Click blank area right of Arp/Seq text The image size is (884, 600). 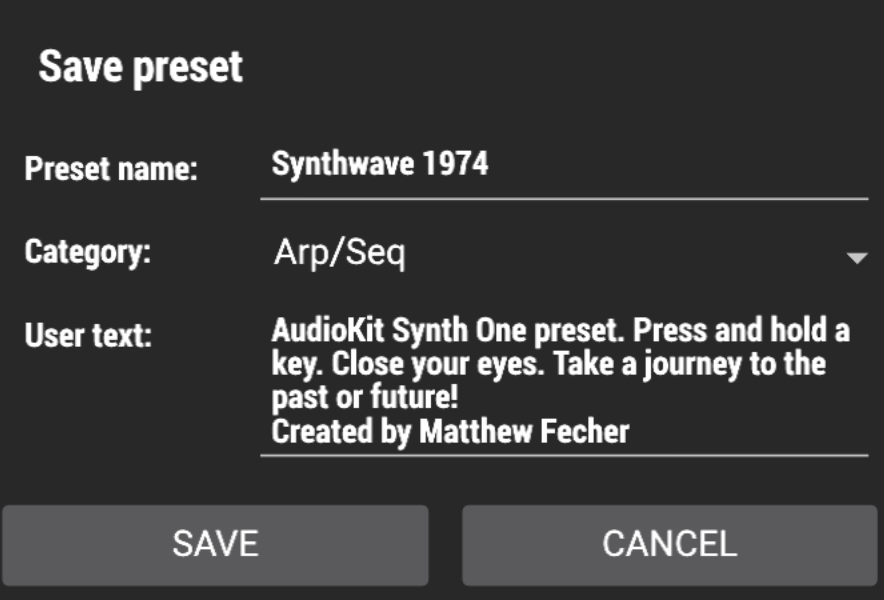tap(620, 254)
